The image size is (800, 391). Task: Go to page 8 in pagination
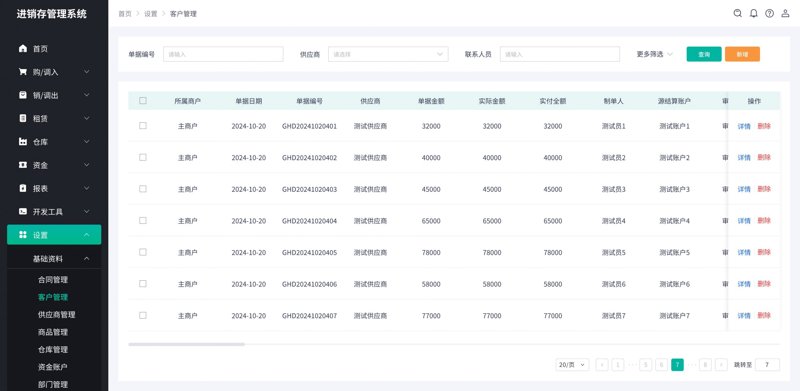706,364
